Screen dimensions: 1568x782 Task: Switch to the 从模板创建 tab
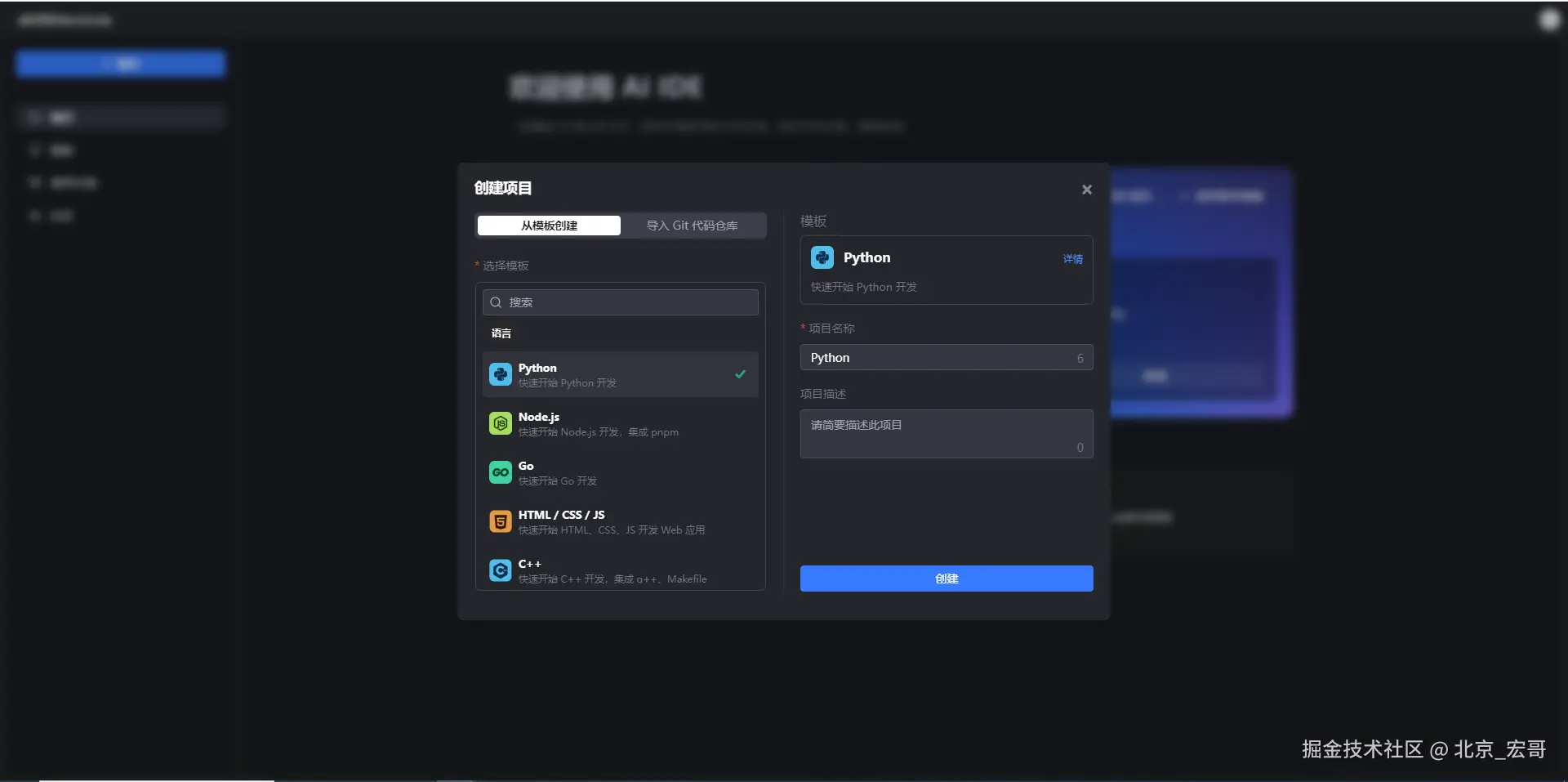549,226
